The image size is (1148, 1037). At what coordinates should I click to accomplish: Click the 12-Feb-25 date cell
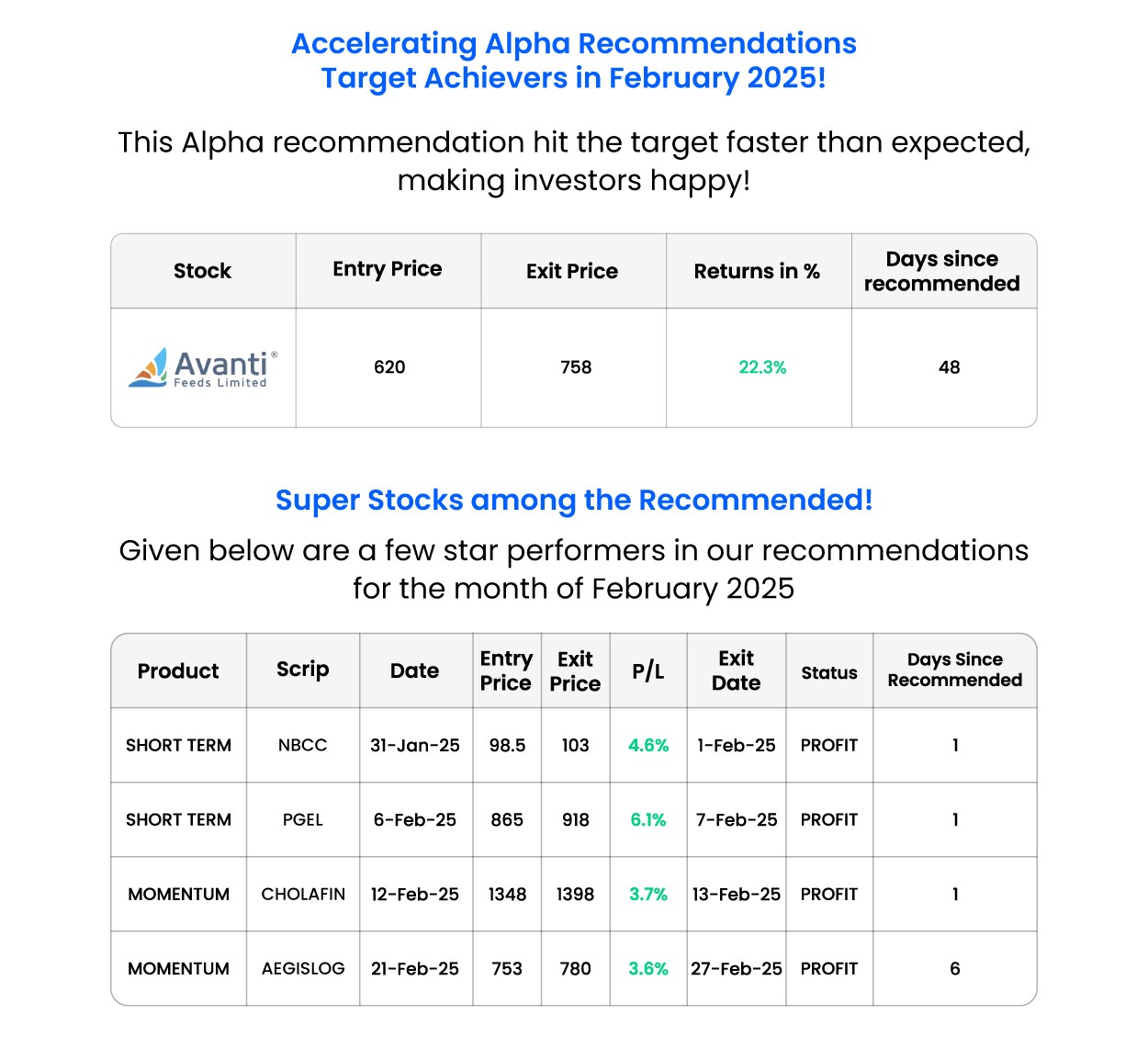coord(415,894)
